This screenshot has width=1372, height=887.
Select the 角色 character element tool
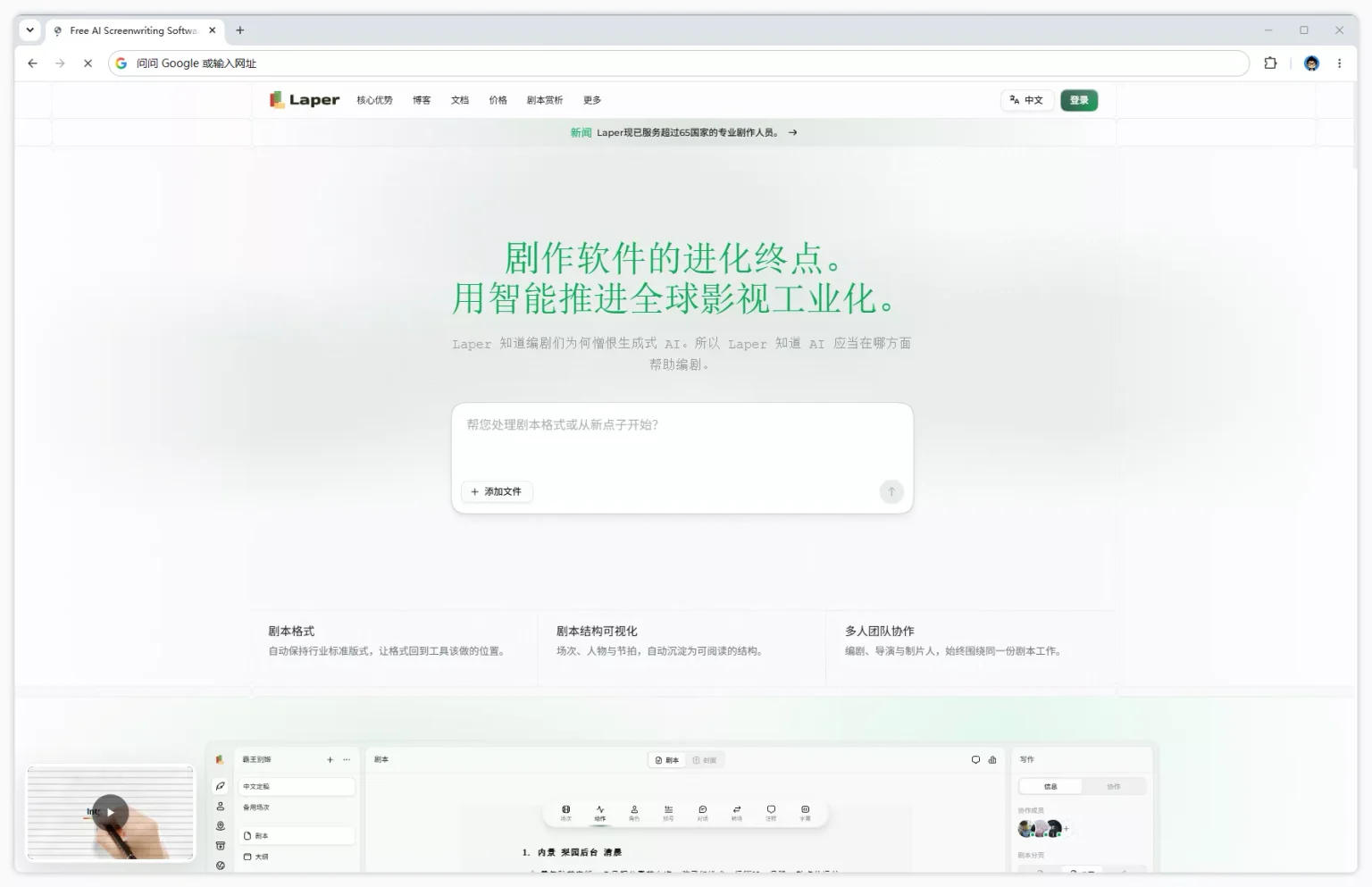click(x=634, y=813)
